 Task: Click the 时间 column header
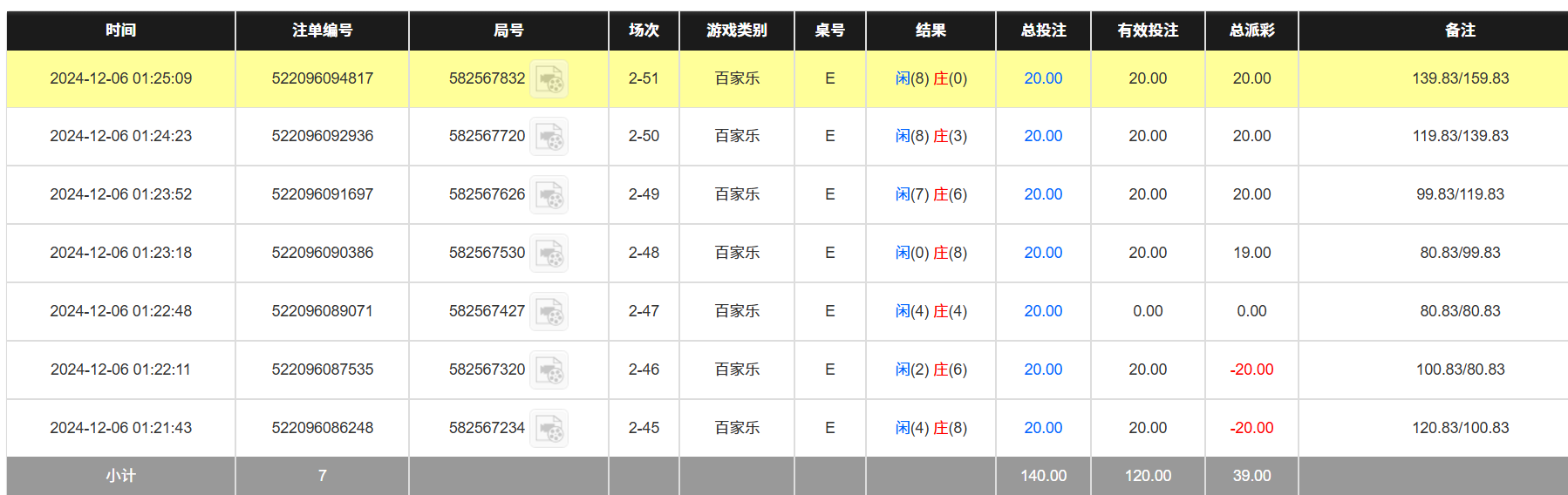tap(120, 31)
